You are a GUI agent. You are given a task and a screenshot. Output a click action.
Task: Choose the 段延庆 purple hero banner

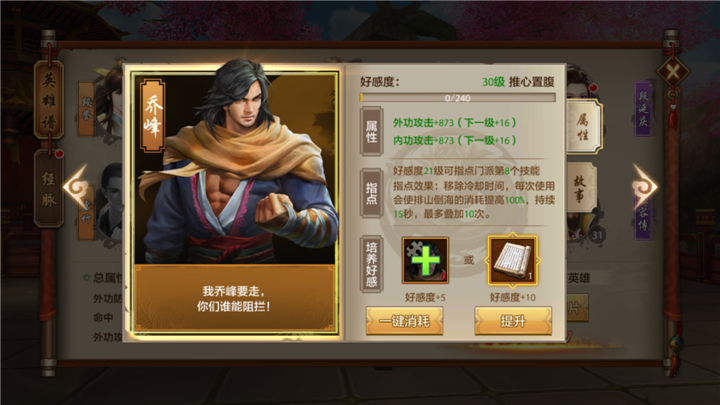pyautogui.click(x=643, y=109)
